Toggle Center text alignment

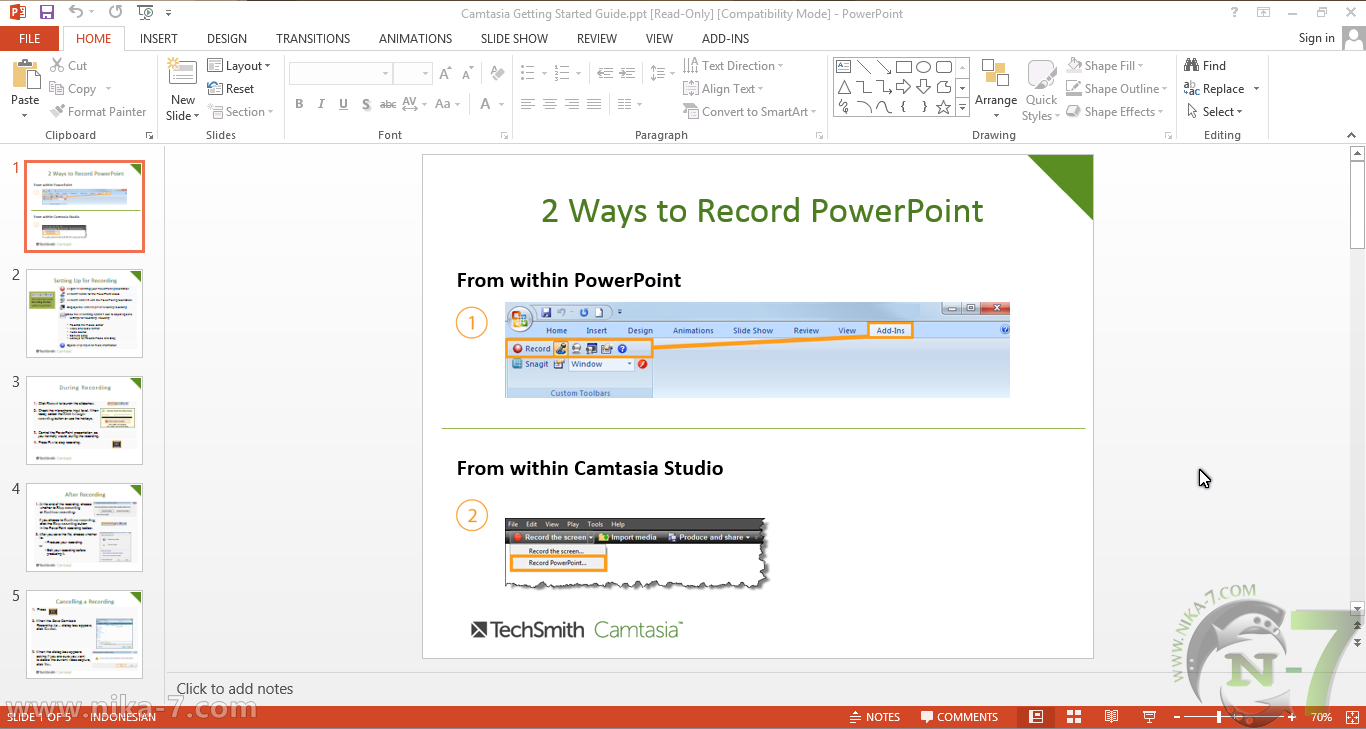551,104
